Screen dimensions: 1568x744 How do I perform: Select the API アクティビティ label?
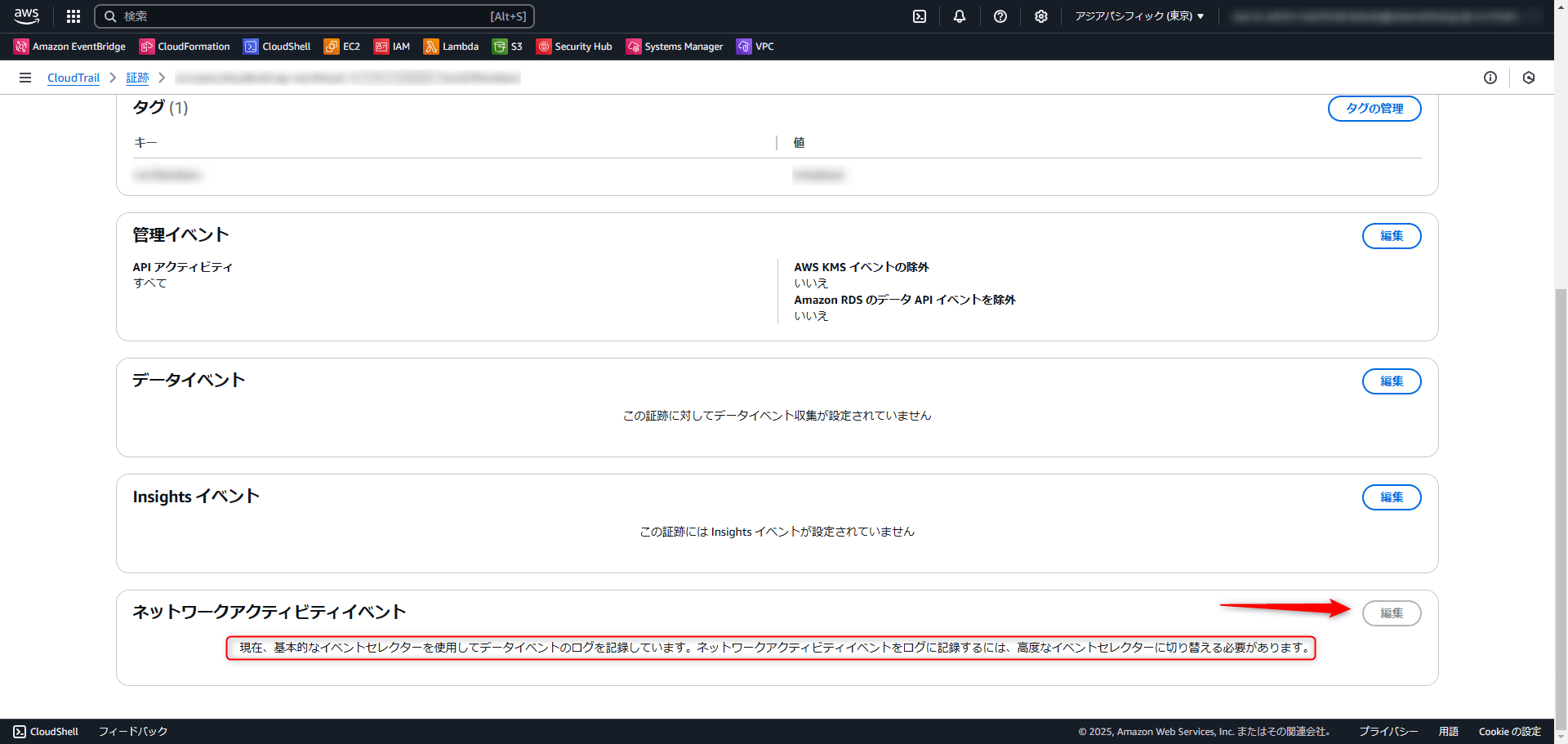coord(183,267)
